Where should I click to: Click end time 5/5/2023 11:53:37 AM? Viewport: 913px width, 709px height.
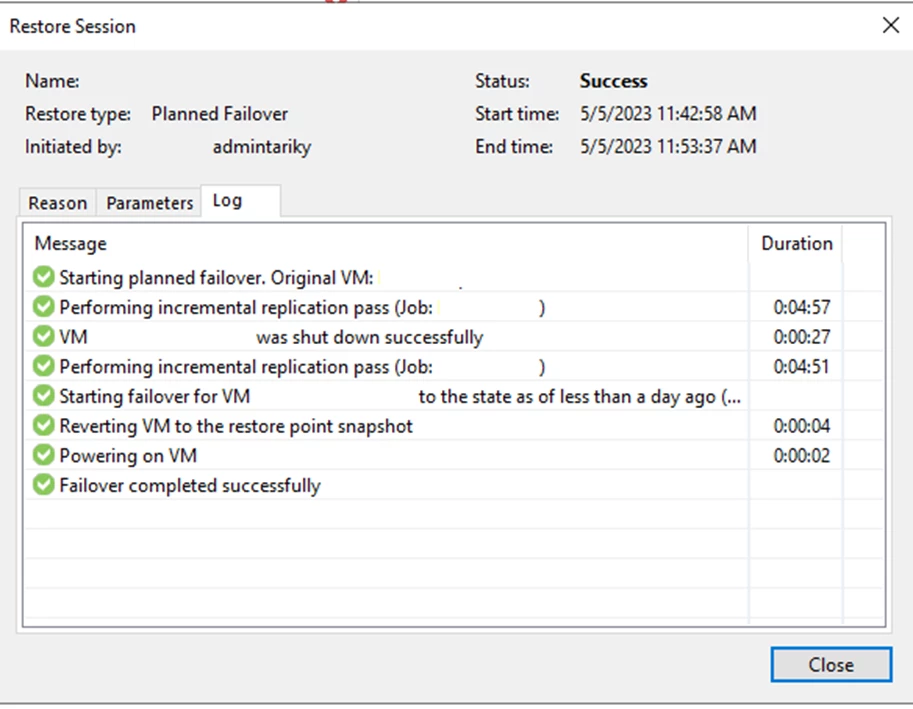pyautogui.click(x=668, y=147)
